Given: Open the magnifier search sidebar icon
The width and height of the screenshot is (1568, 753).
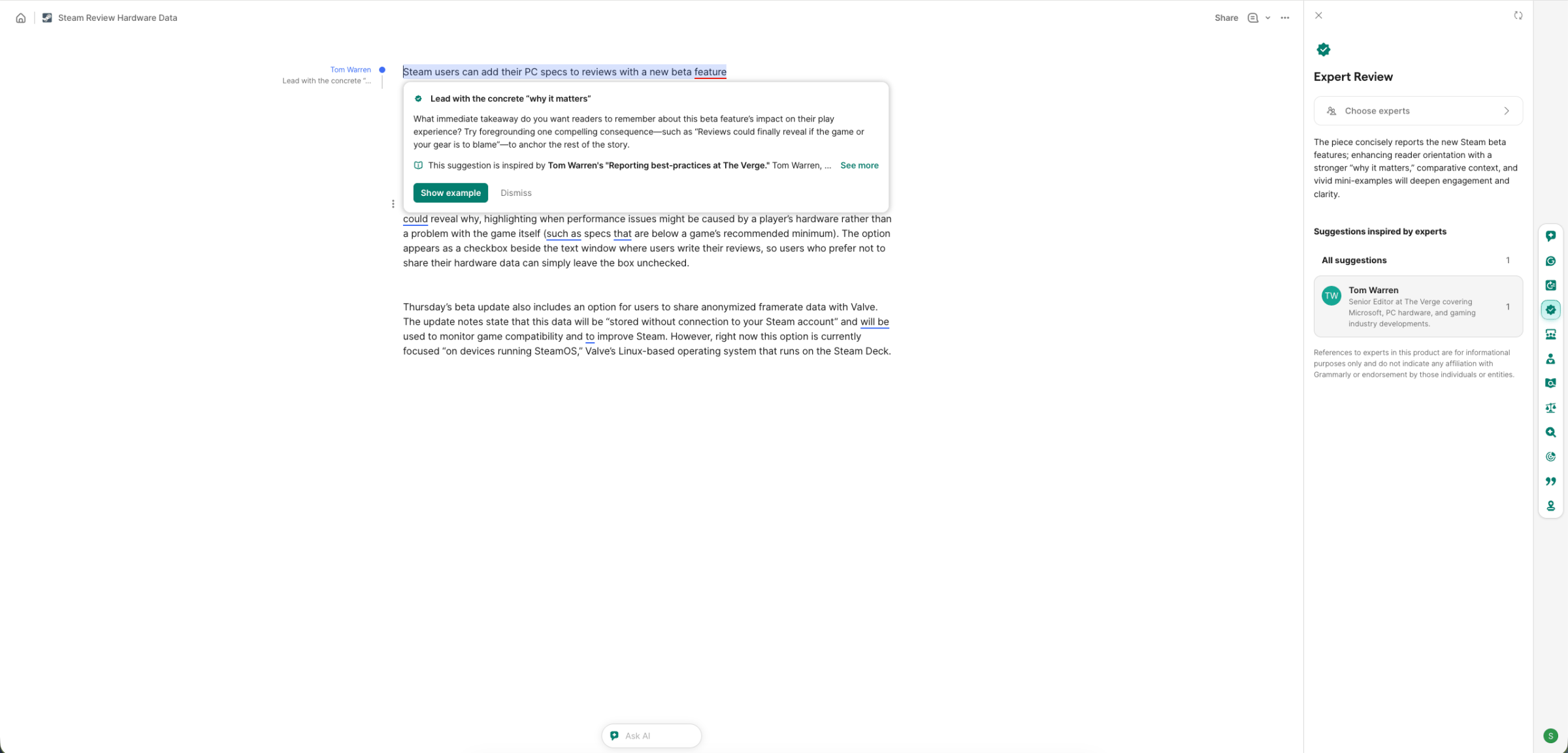Looking at the screenshot, I should tap(1550, 432).
